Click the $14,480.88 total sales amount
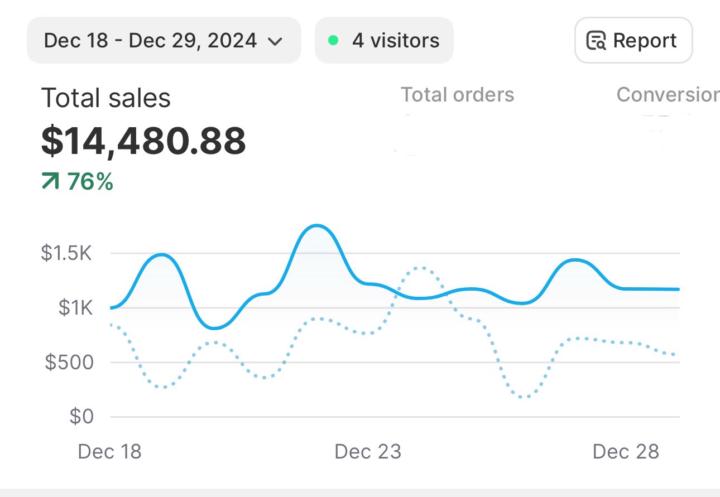The width and height of the screenshot is (720, 497). coord(143,141)
